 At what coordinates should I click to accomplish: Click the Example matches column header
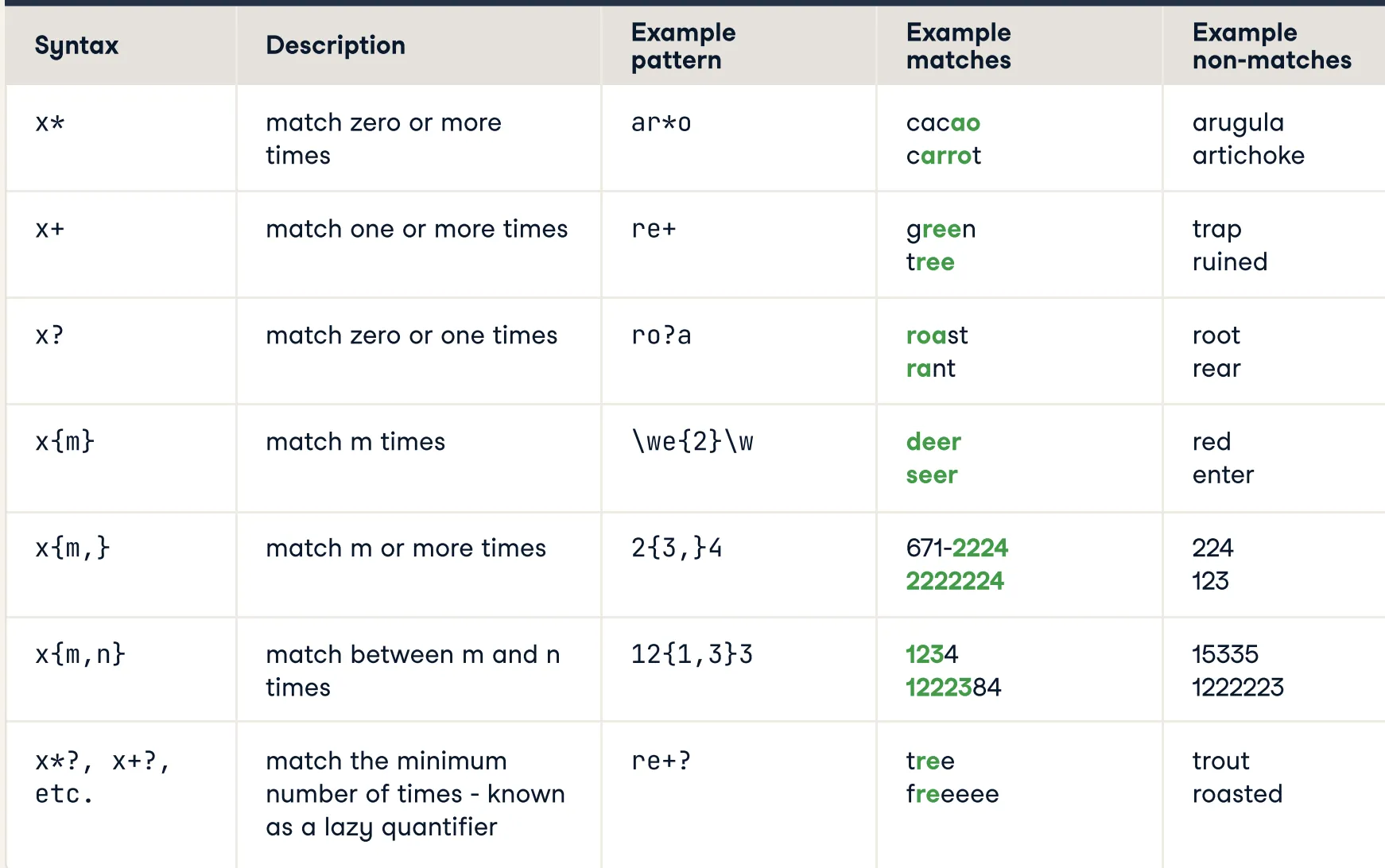(x=958, y=46)
